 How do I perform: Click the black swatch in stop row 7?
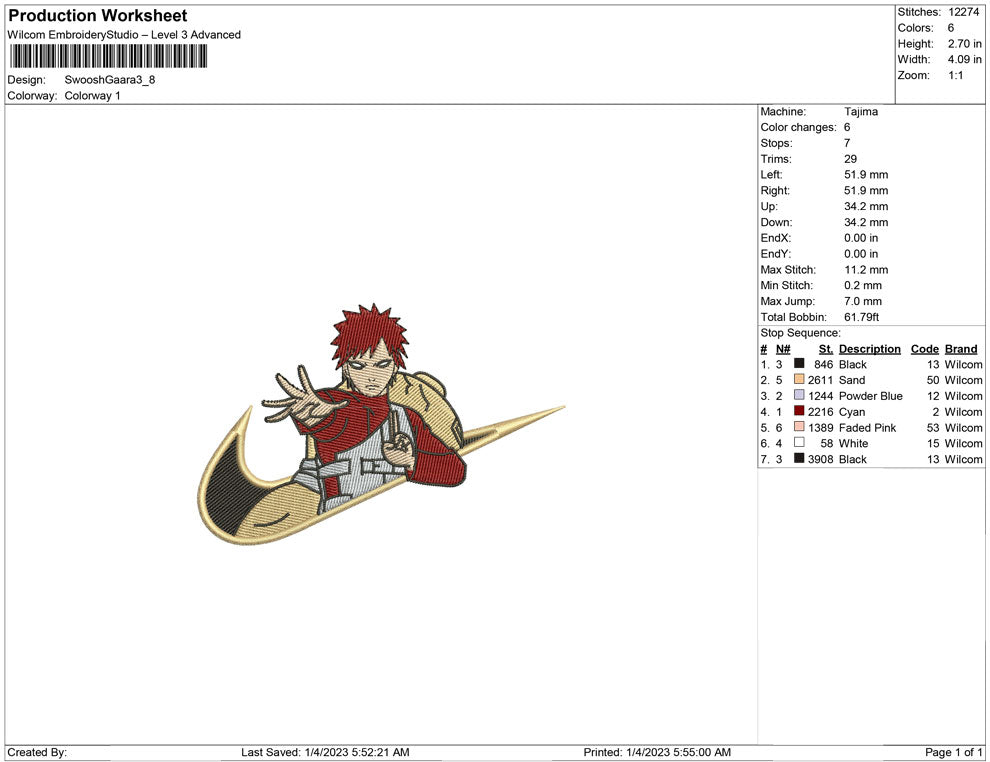pos(799,458)
